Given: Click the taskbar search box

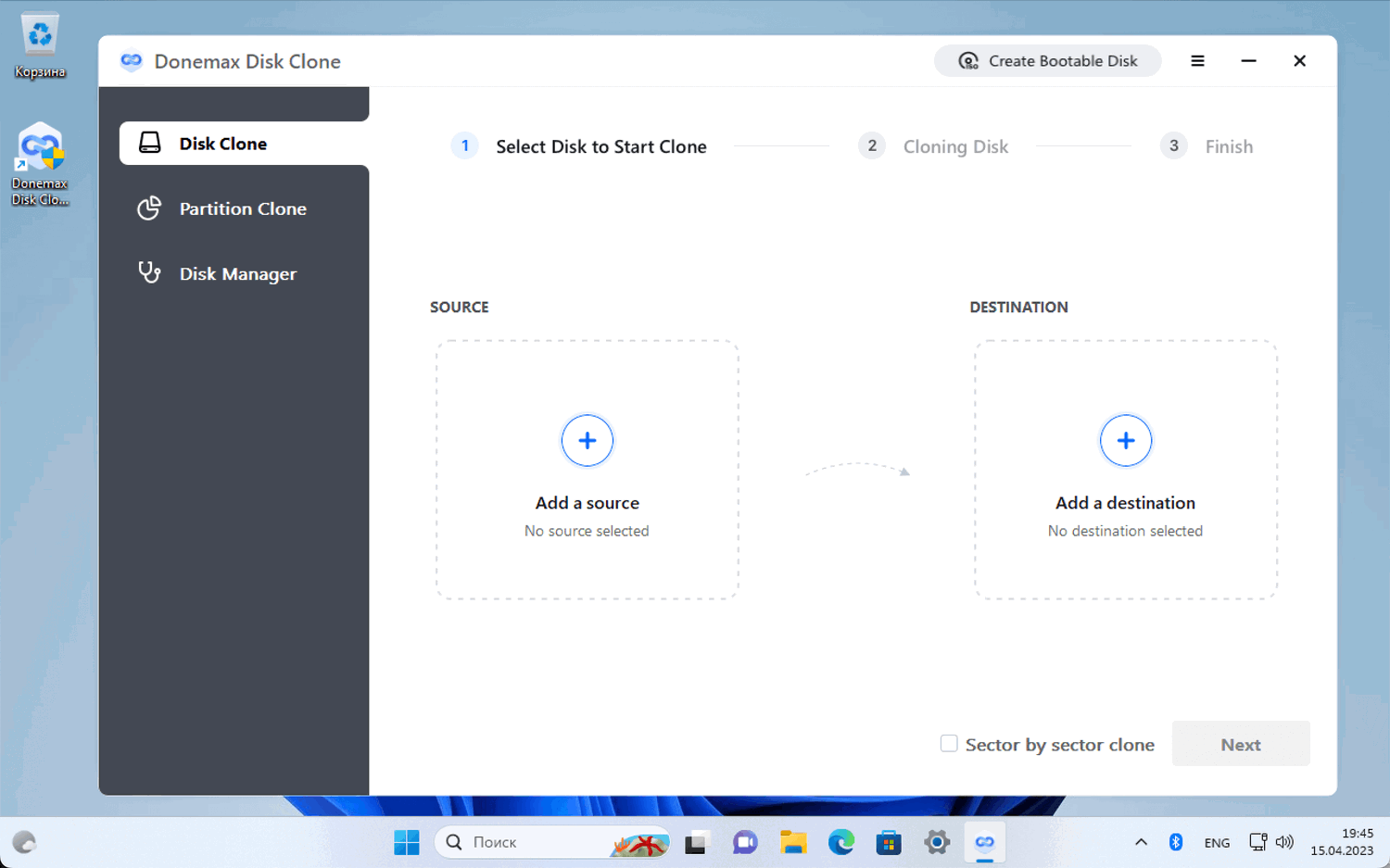Looking at the screenshot, I should point(552,842).
